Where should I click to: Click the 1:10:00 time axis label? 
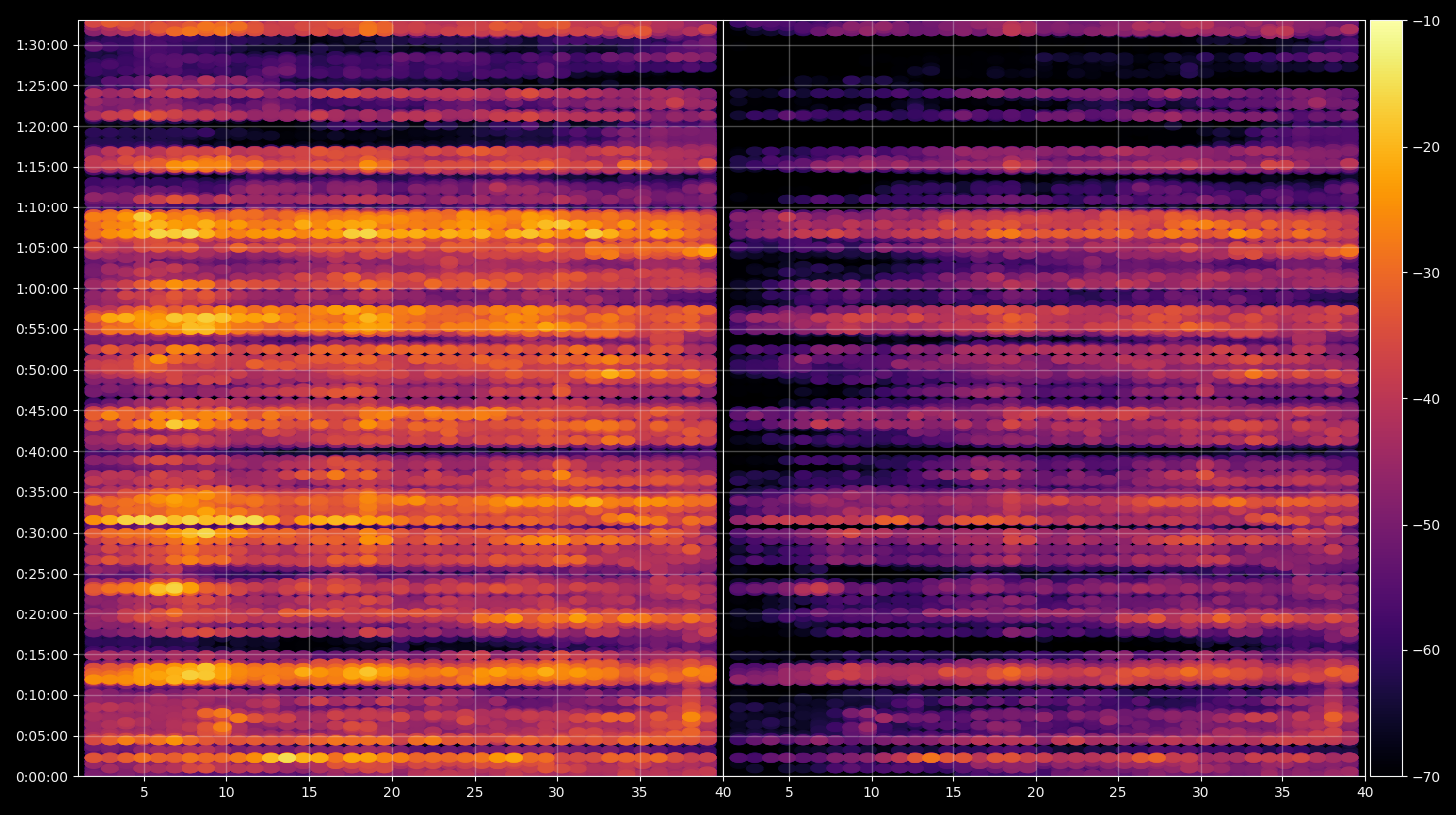[x=42, y=207]
